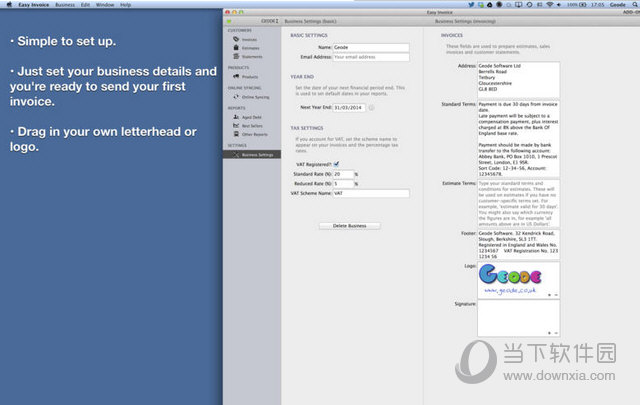Click the Geode logo image well
Screen dimensions: 640x405
(518, 280)
